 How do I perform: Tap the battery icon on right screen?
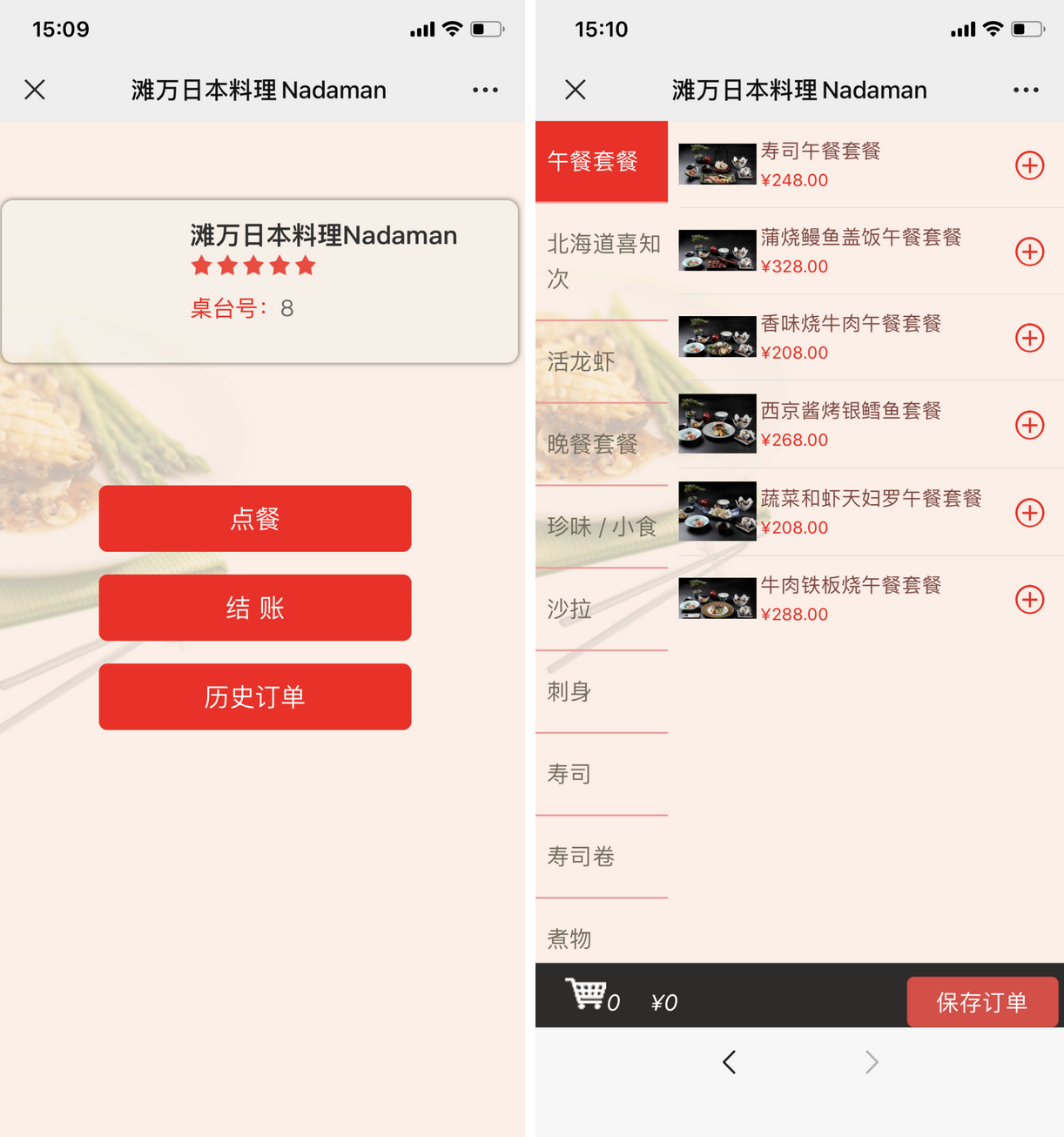pyautogui.click(x=1027, y=29)
